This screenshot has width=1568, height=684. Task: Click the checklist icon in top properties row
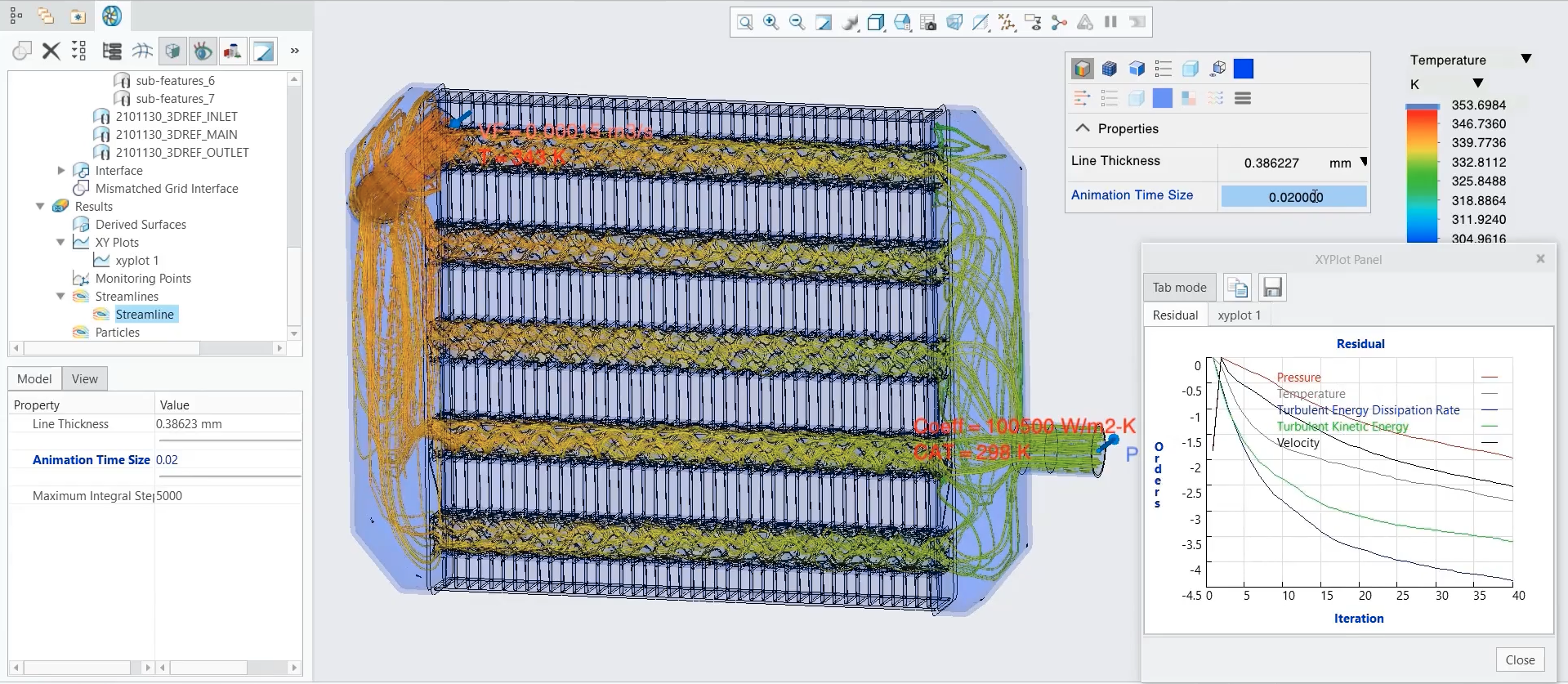[x=1163, y=69]
